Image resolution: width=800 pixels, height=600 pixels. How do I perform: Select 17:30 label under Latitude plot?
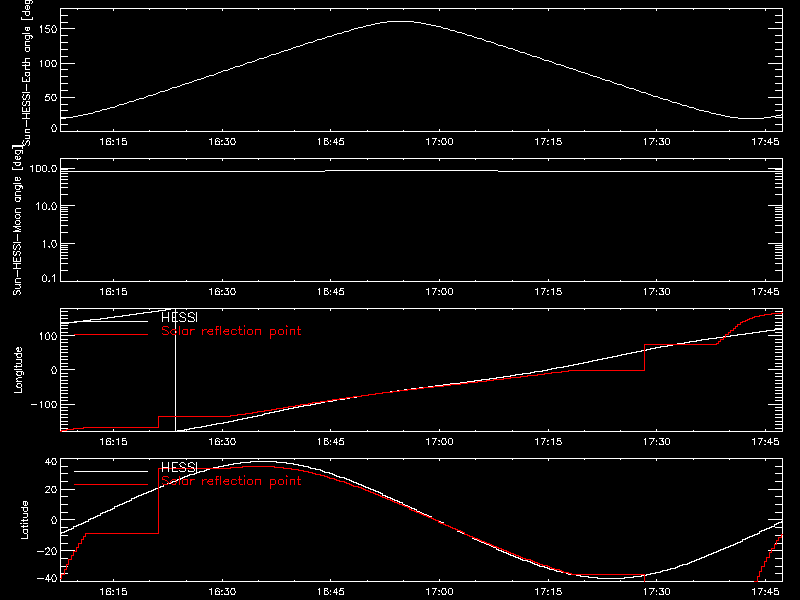(x=657, y=591)
